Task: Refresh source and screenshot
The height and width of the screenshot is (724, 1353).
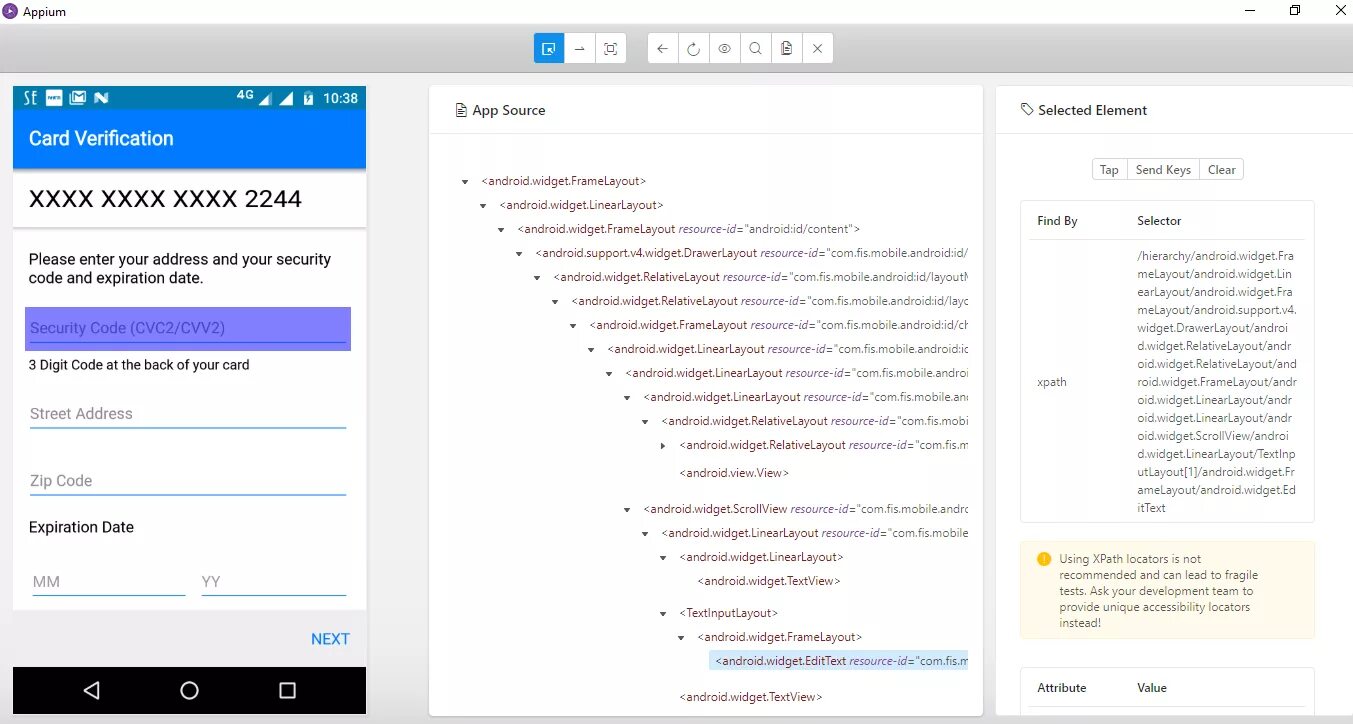Action: click(x=694, y=48)
